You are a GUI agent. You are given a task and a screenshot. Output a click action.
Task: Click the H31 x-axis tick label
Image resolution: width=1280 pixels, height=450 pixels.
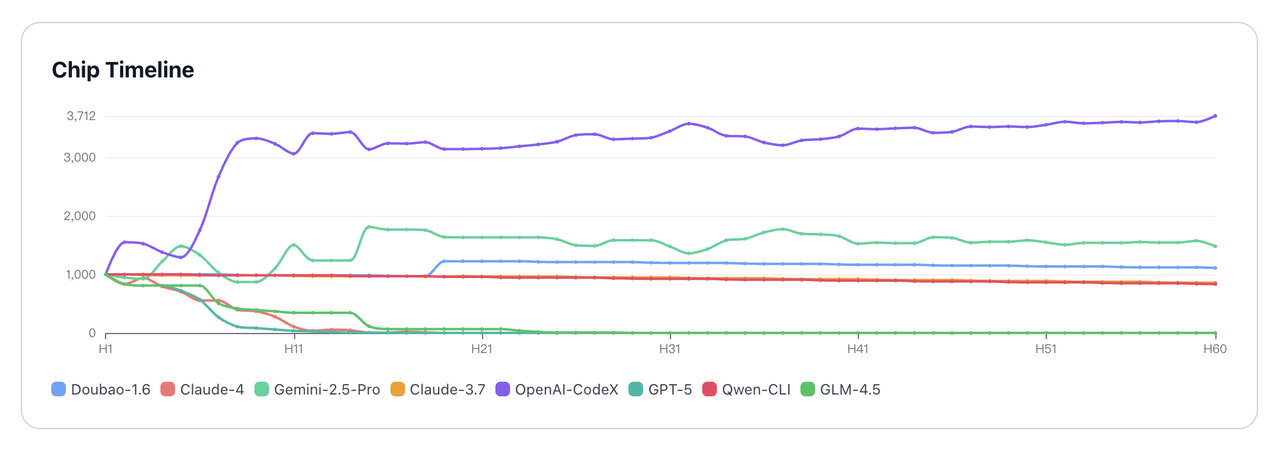click(669, 350)
